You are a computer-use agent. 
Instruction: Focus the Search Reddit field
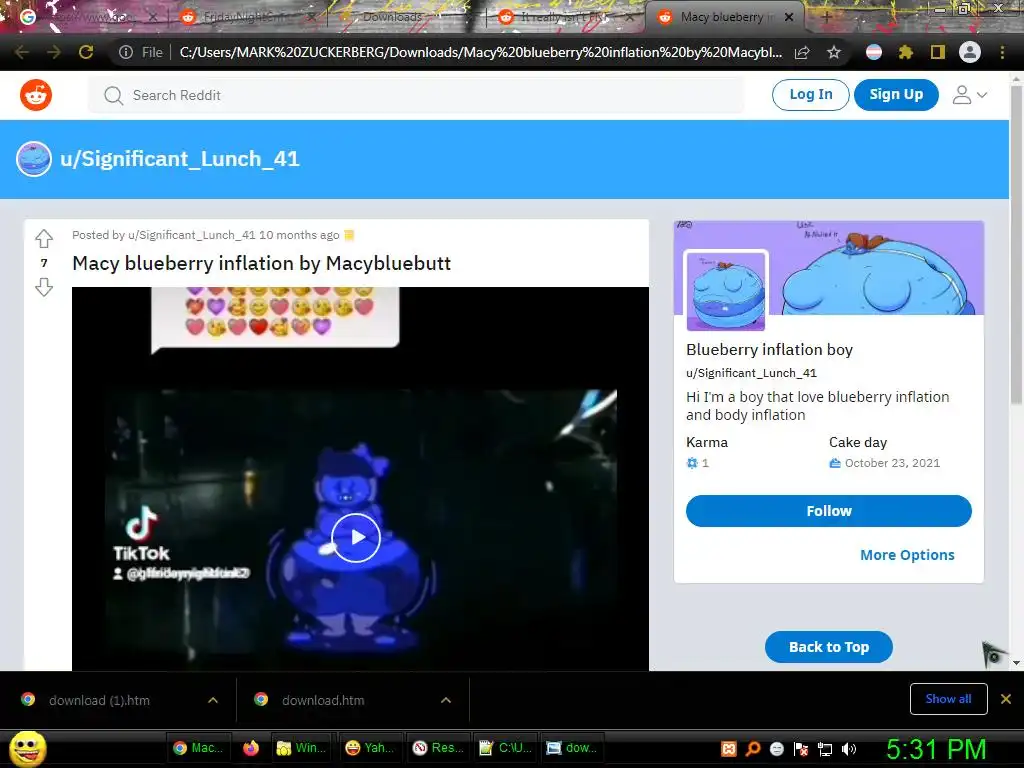[416, 95]
